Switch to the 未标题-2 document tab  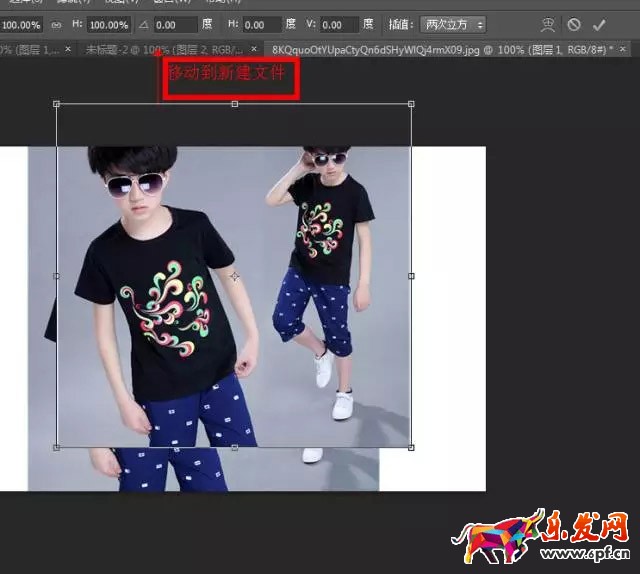tap(160, 48)
